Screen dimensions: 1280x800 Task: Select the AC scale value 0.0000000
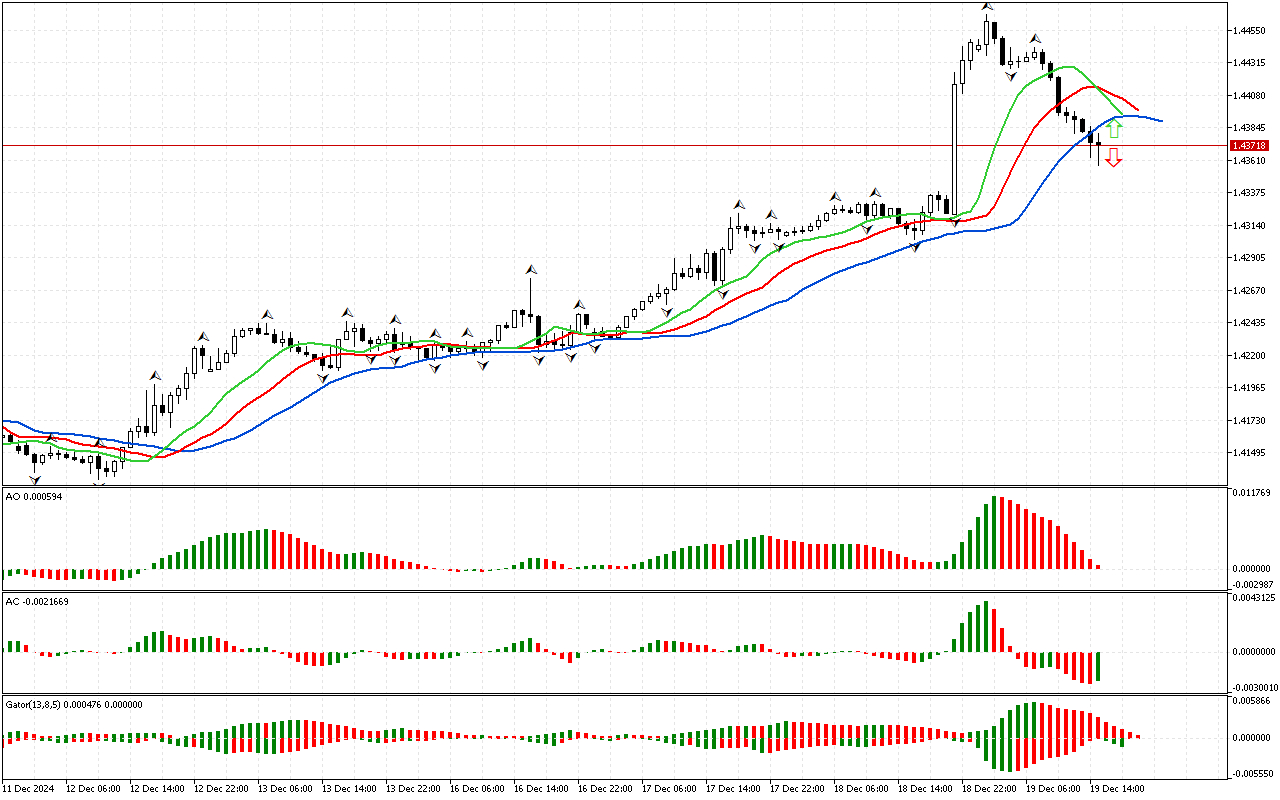(1255, 652)
